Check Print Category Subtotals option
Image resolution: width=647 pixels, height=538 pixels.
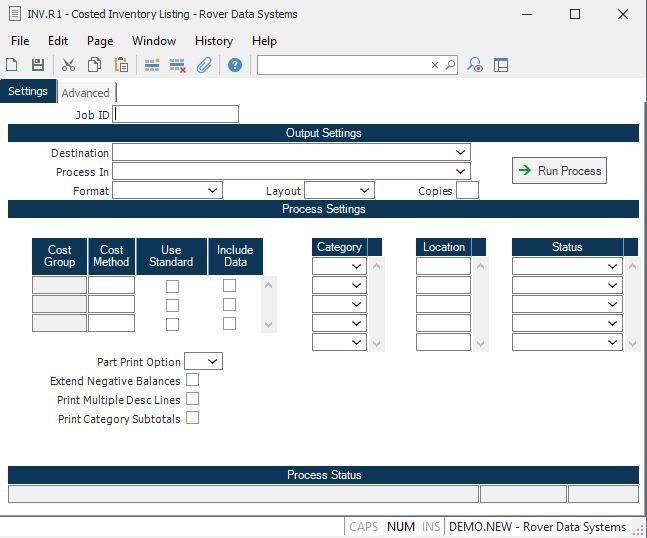pyautogui.click(x=193, y=418)
